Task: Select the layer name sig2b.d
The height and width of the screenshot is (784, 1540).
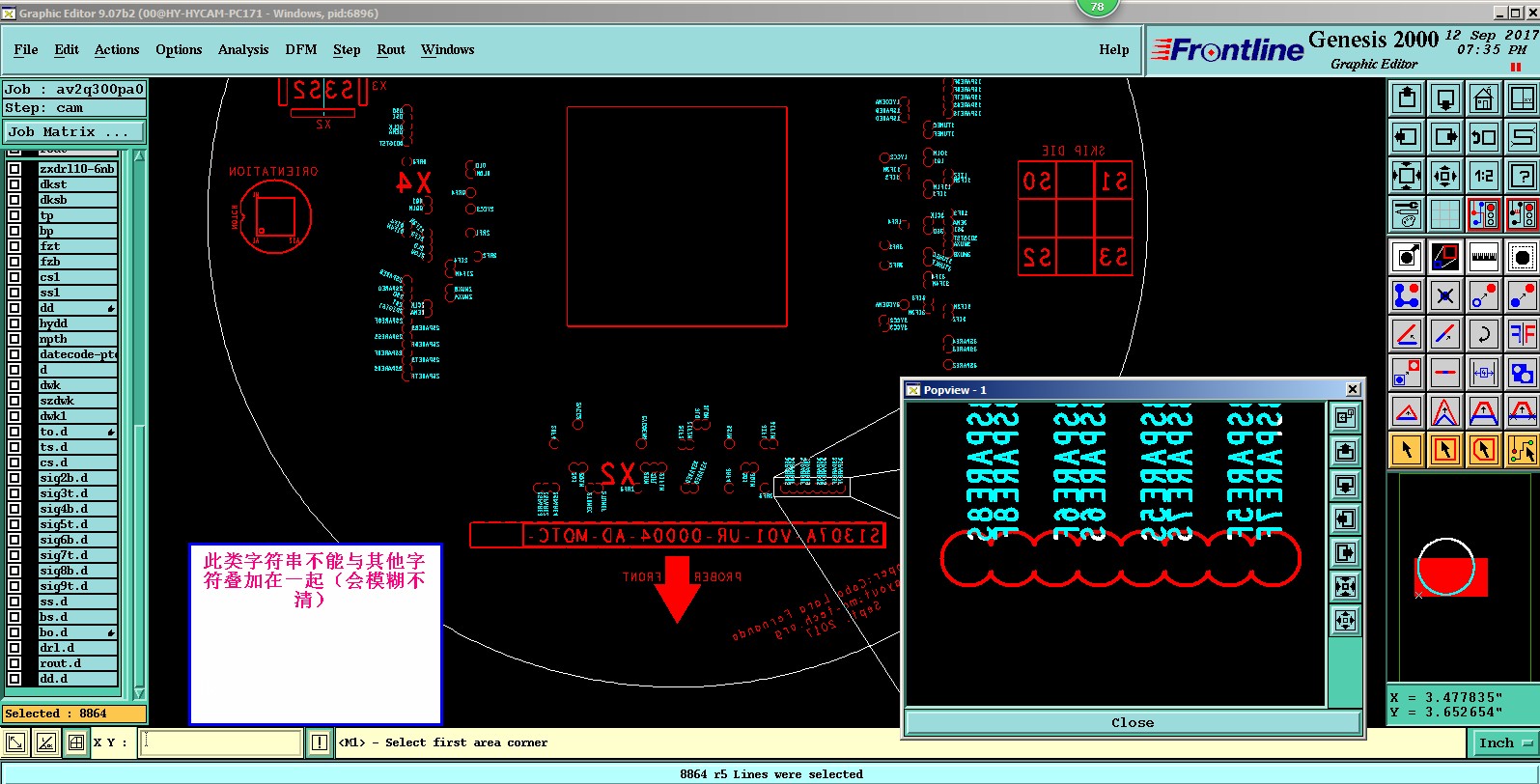Action: click(77, 478)
